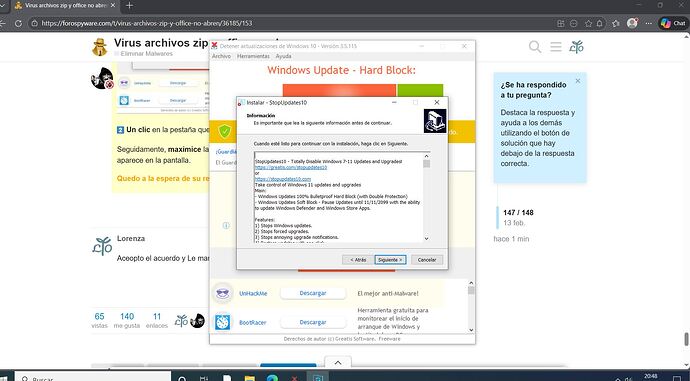Click the browser split screen icon
Image resolution: width=690 pixels, height=381 pixels.
click(560, 23)
